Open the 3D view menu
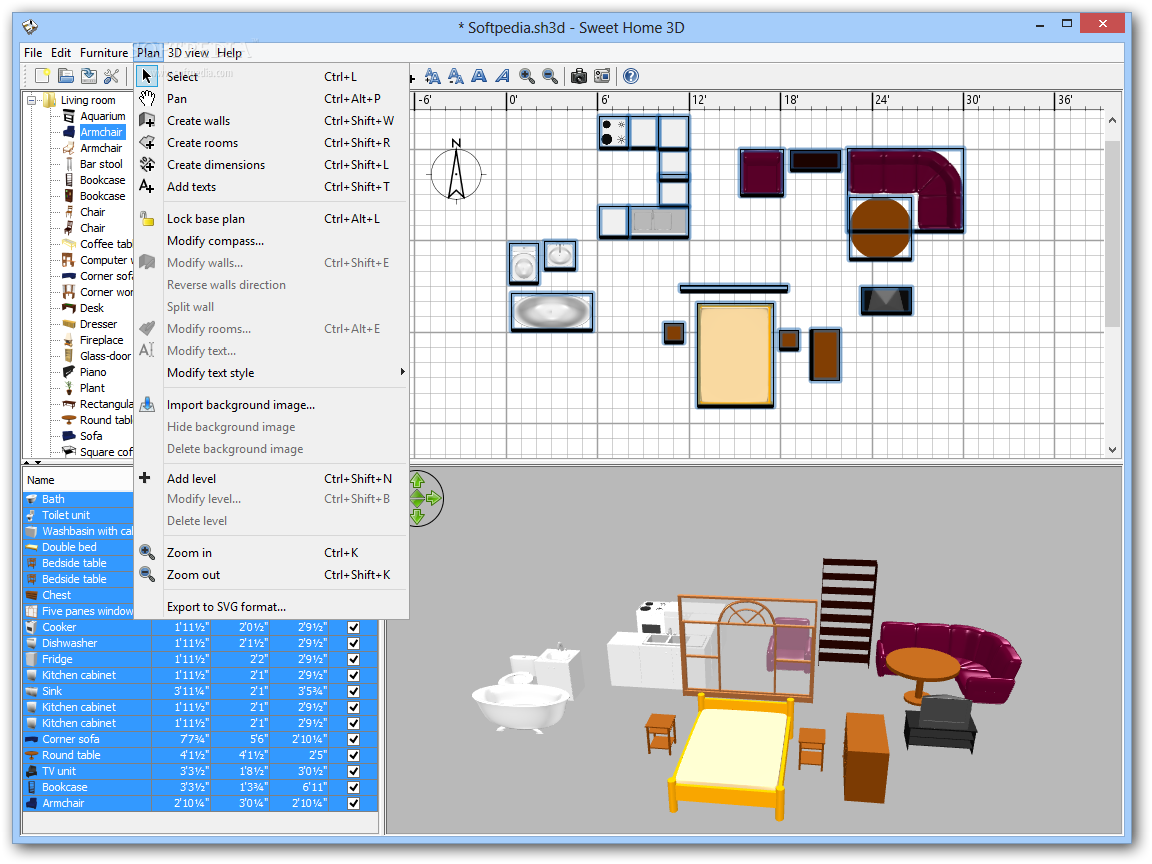 pos(188,53)
